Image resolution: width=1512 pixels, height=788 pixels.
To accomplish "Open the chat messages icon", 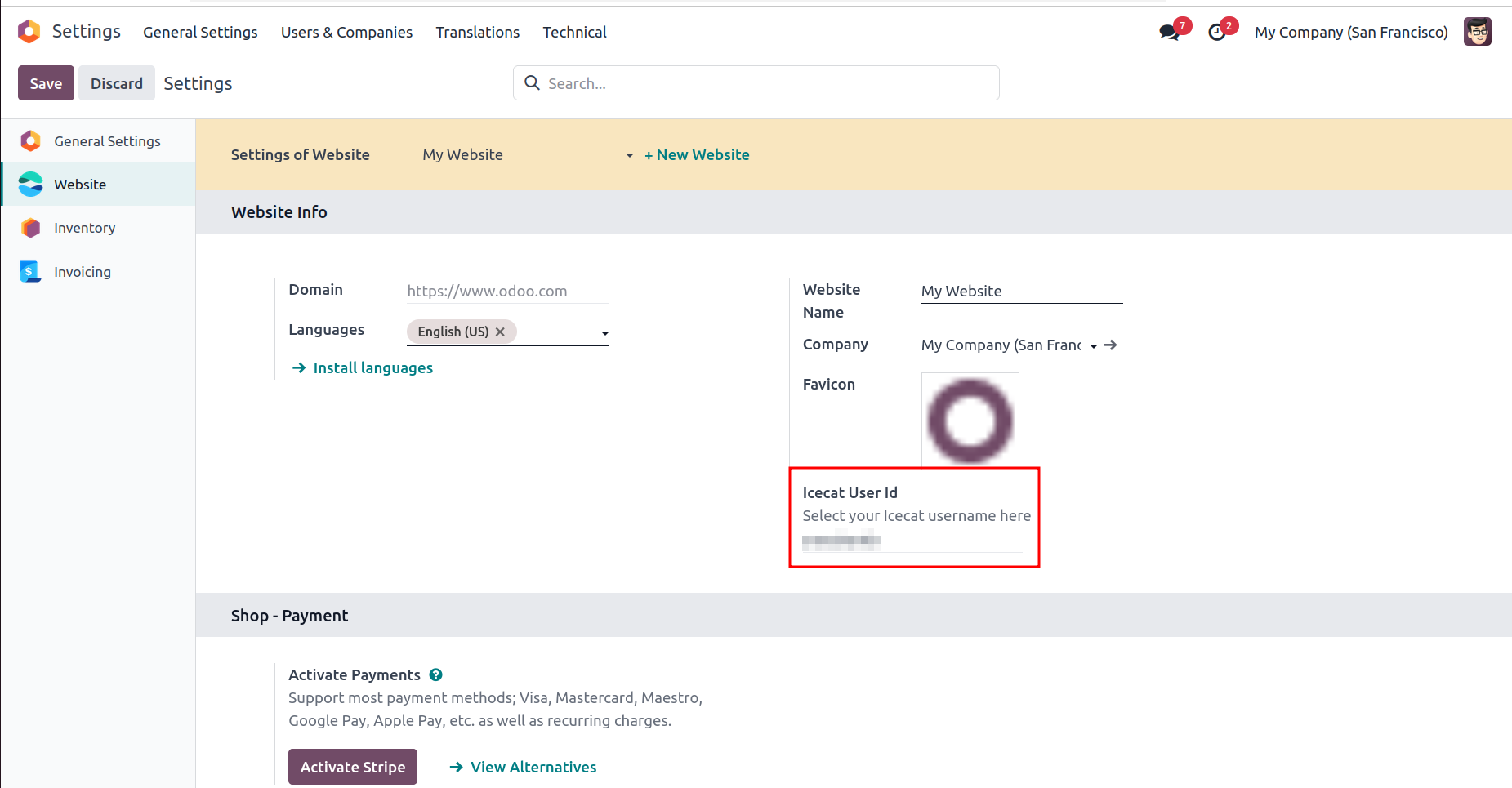I will [1169, 33].
